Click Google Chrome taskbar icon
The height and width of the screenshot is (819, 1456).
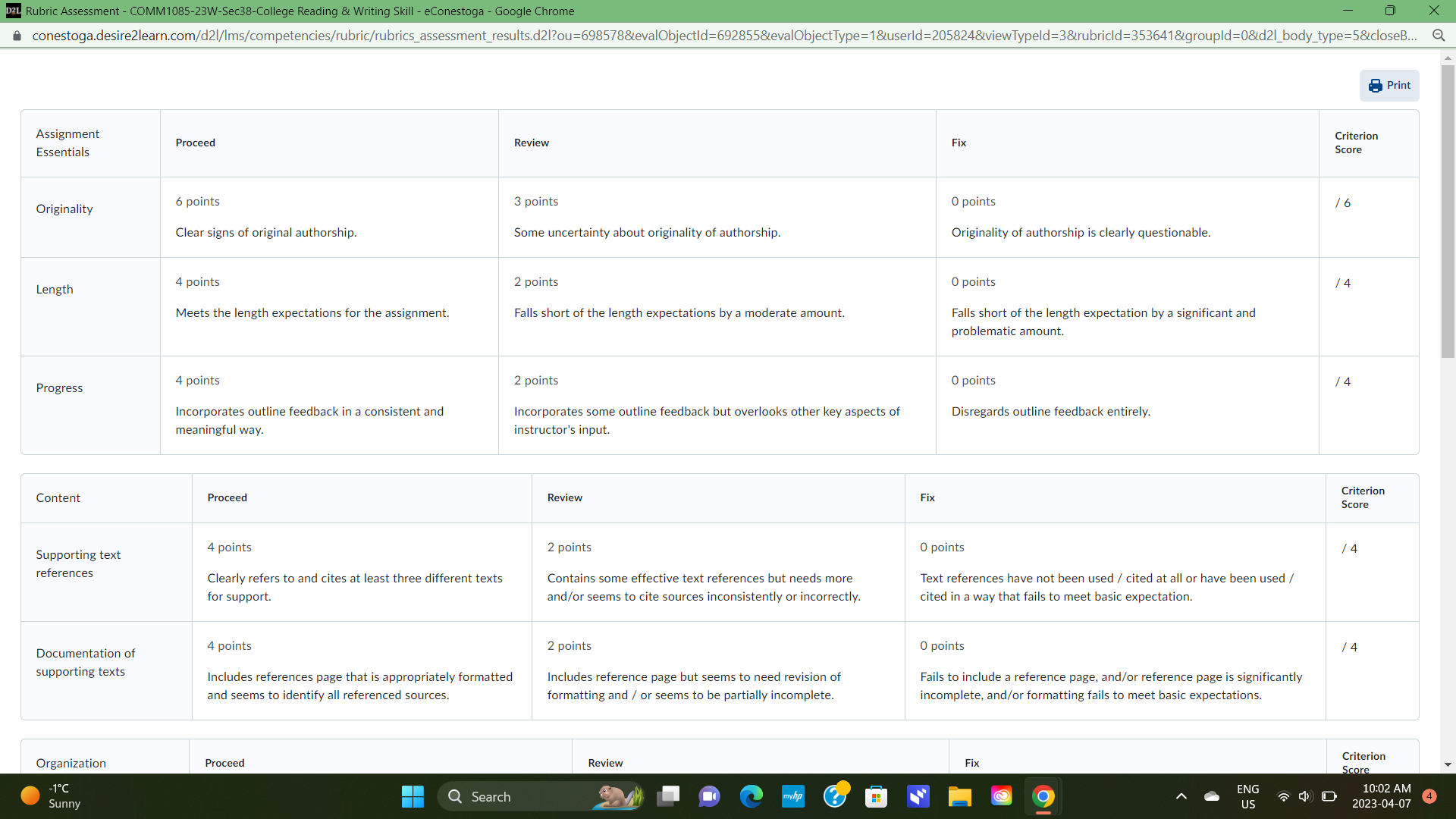click(1043, 796)
